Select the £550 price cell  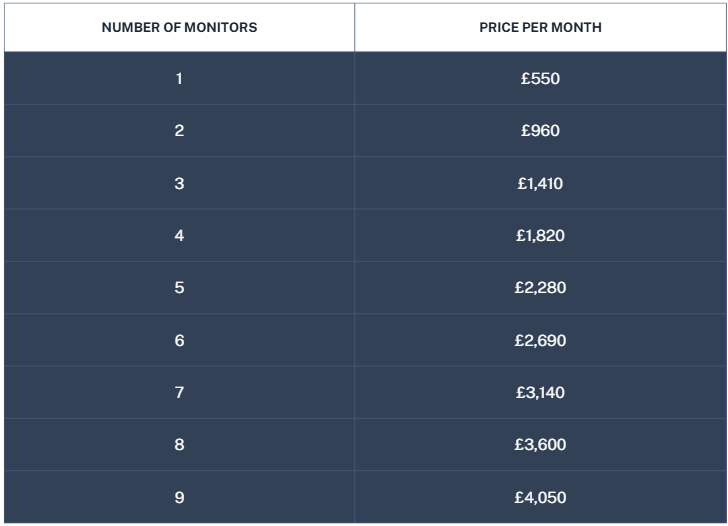click(540, 78)
